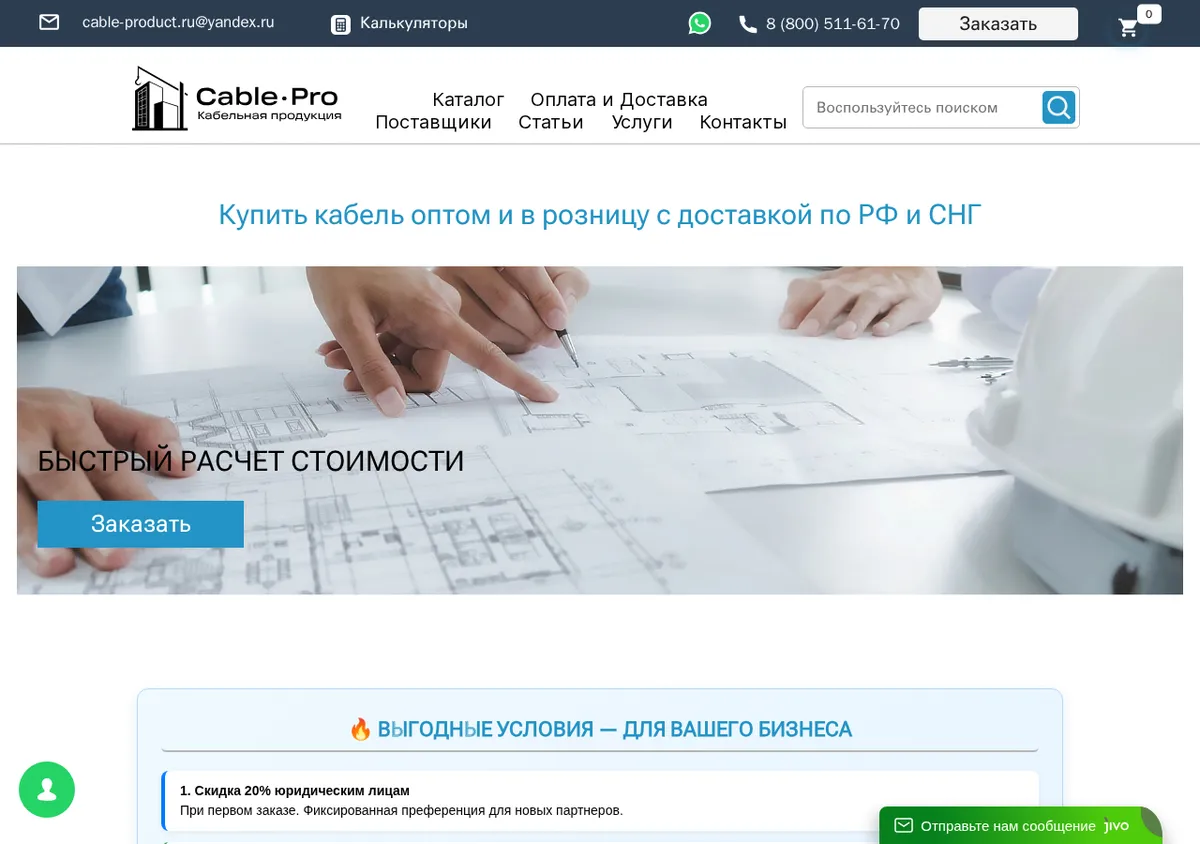The image size is (1200, 844).
Task: Click the envelope mail icon in top bar
Action: point(49,22)
